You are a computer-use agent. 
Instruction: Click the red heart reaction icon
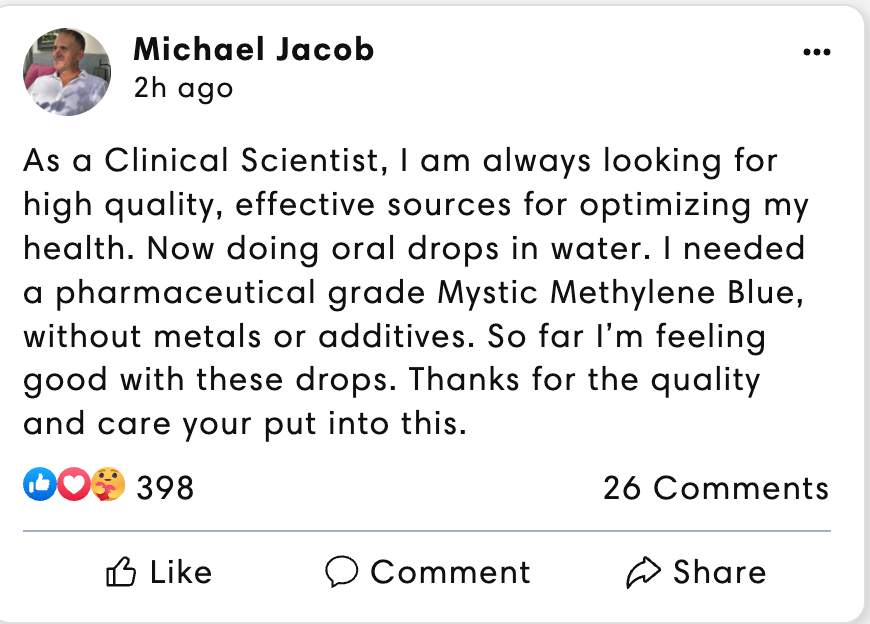pyautogui.click(x=73, y=484)
